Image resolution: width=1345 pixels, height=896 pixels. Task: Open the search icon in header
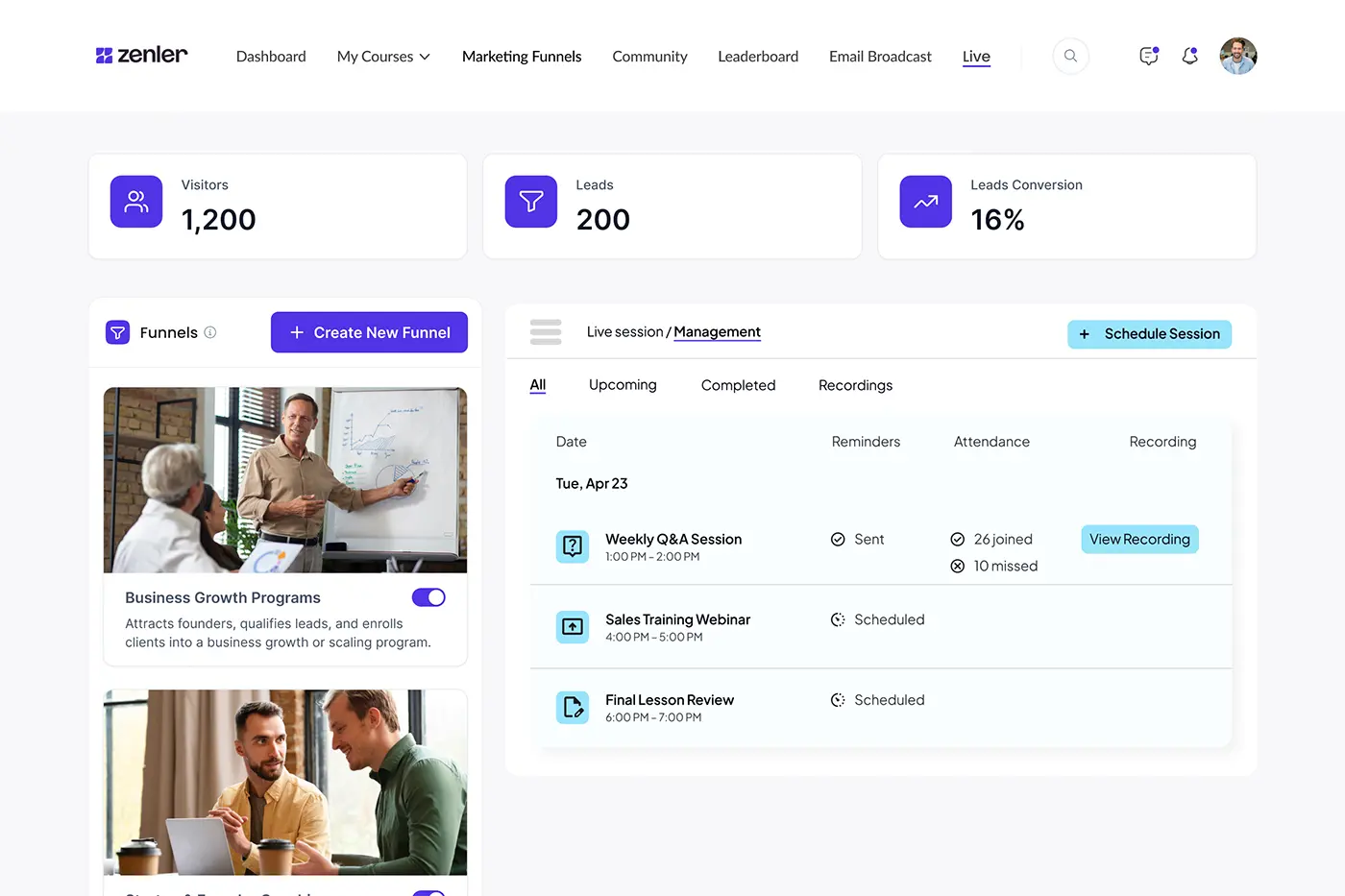pos(1070,56)
